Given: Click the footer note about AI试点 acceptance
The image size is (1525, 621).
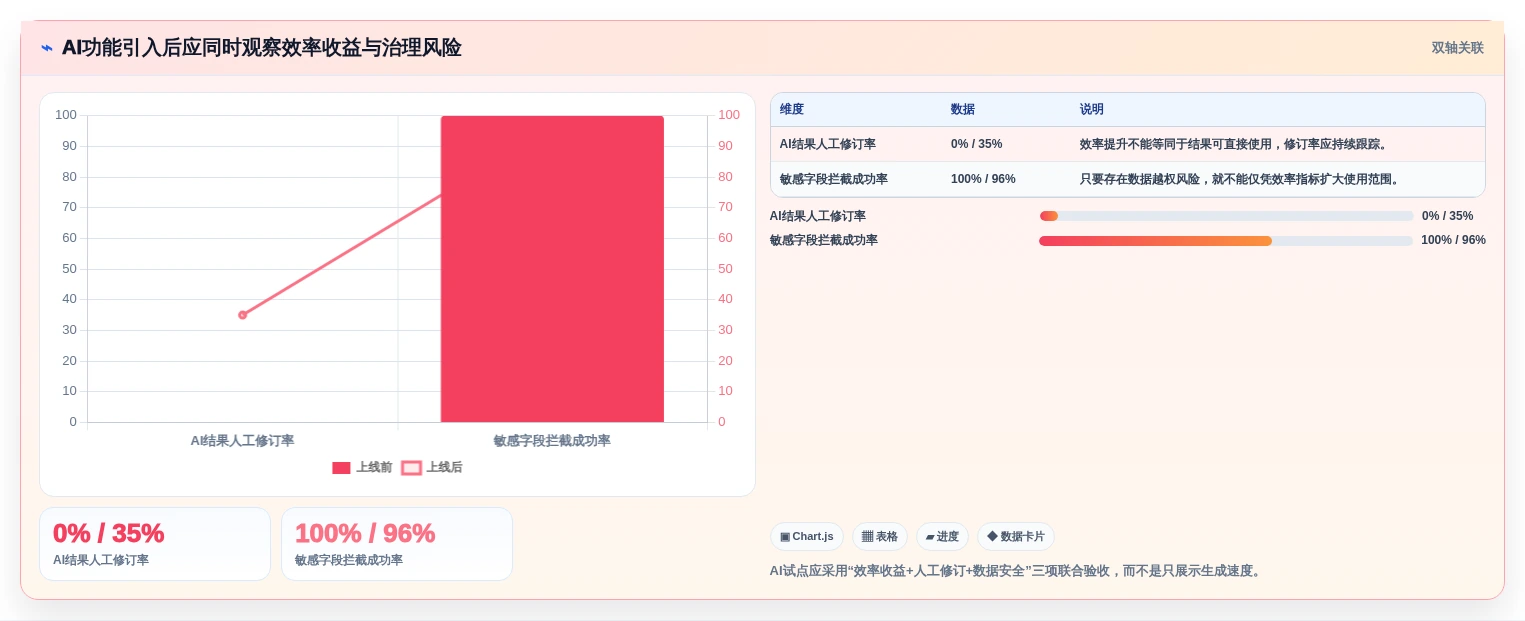Looking at the screenshot, I should pyautogui.click(x=1017, y=571).
